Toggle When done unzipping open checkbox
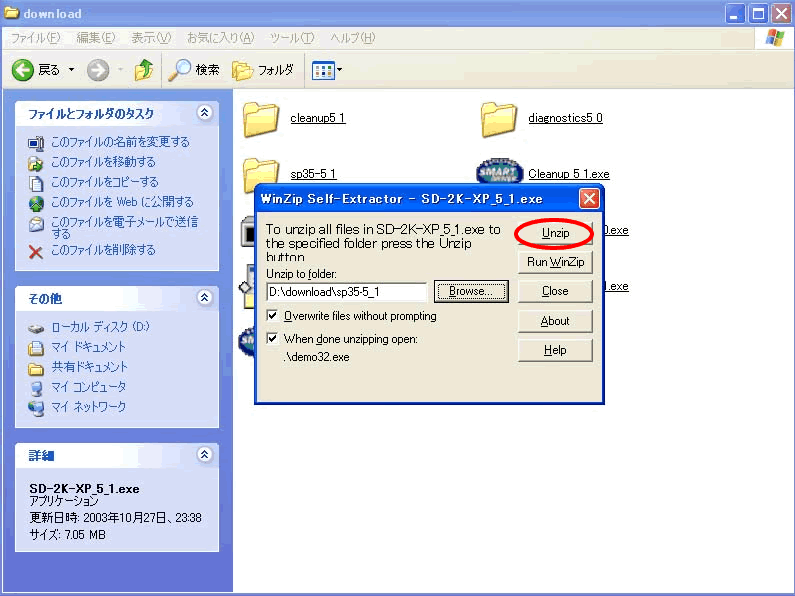 [272, 339]
